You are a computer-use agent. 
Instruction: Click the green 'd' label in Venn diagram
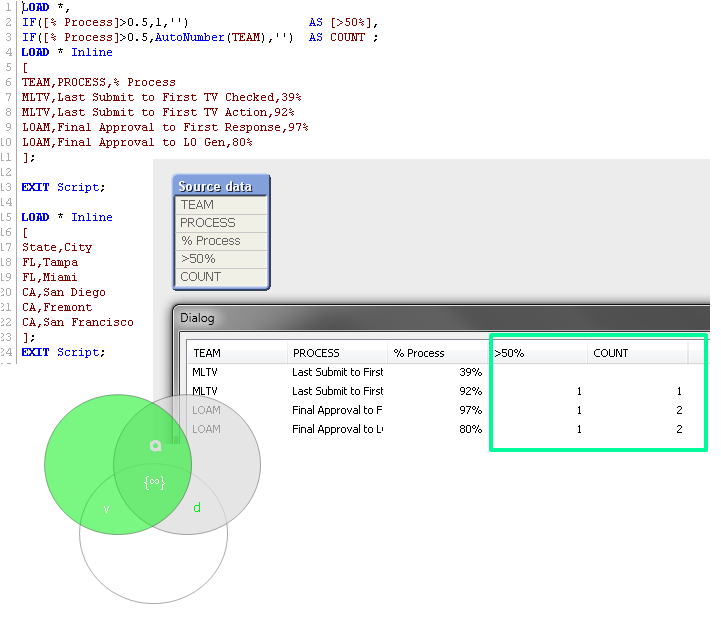[197, 508]
